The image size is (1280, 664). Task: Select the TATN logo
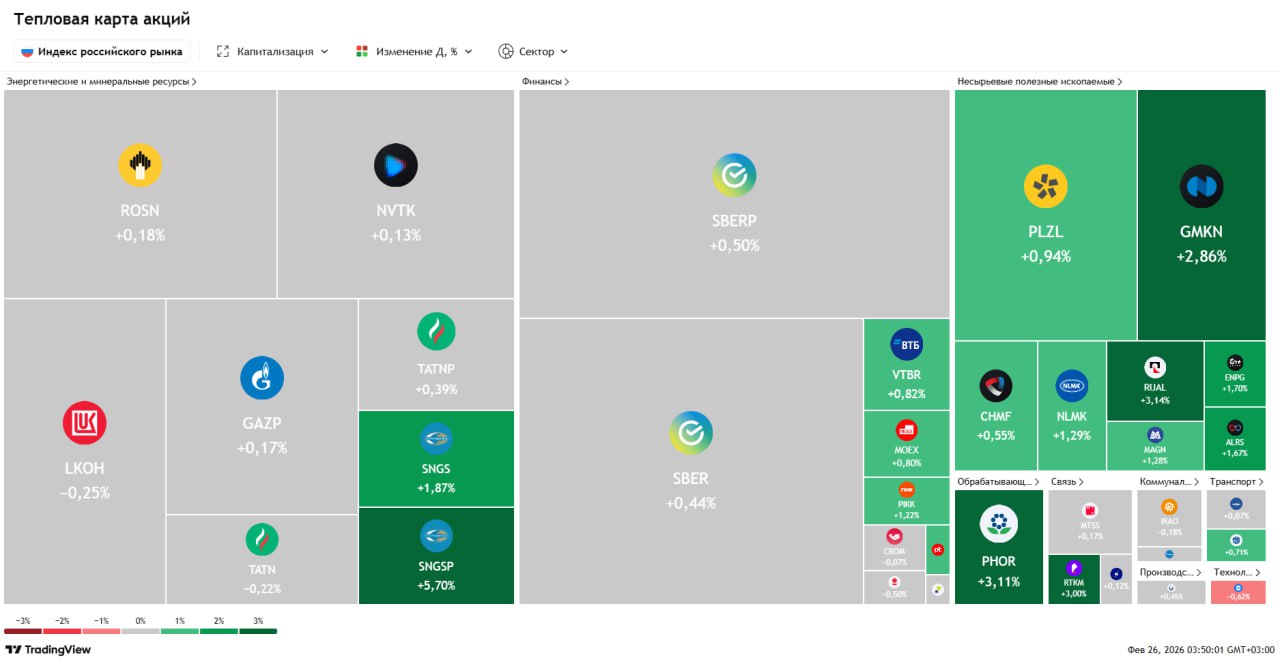point(262,539)
